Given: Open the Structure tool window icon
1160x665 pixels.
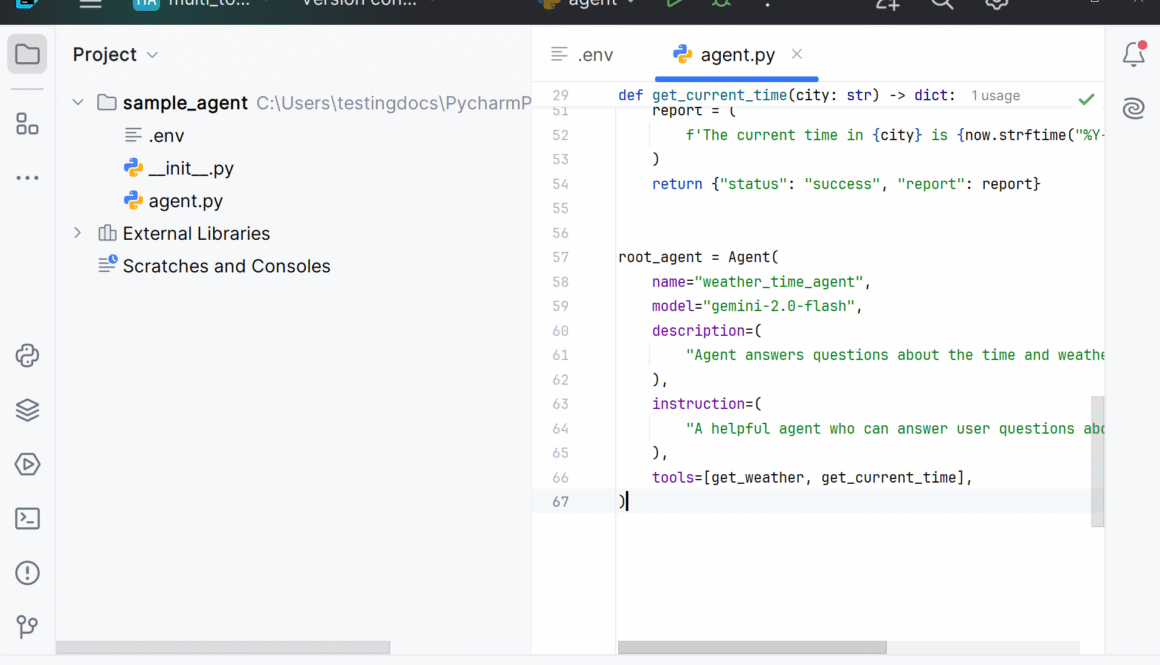Looking at the screenshot, I should [27, 123].
